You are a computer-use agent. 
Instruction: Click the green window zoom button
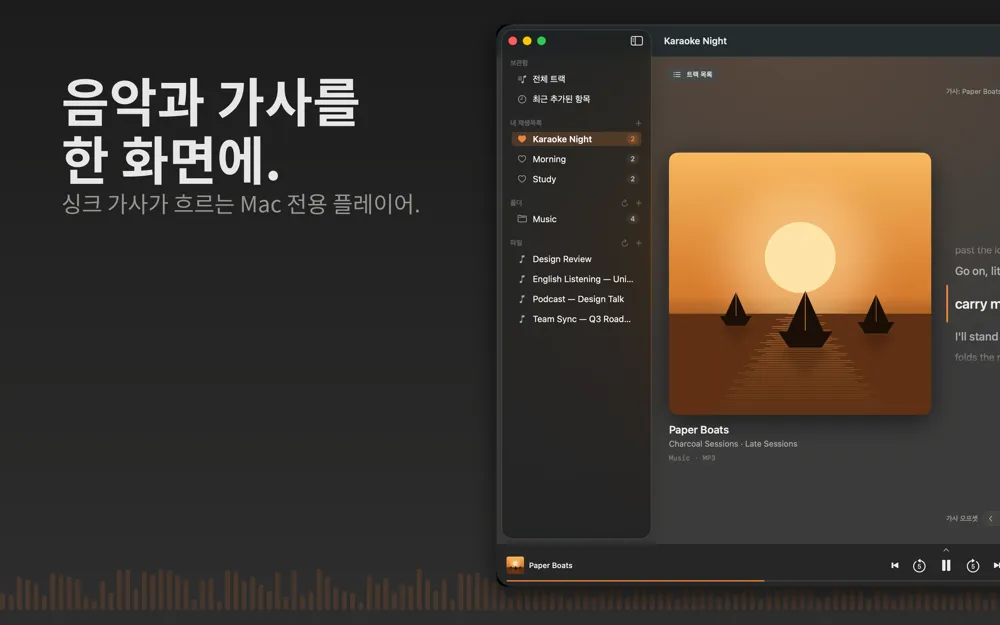[541, 41]
